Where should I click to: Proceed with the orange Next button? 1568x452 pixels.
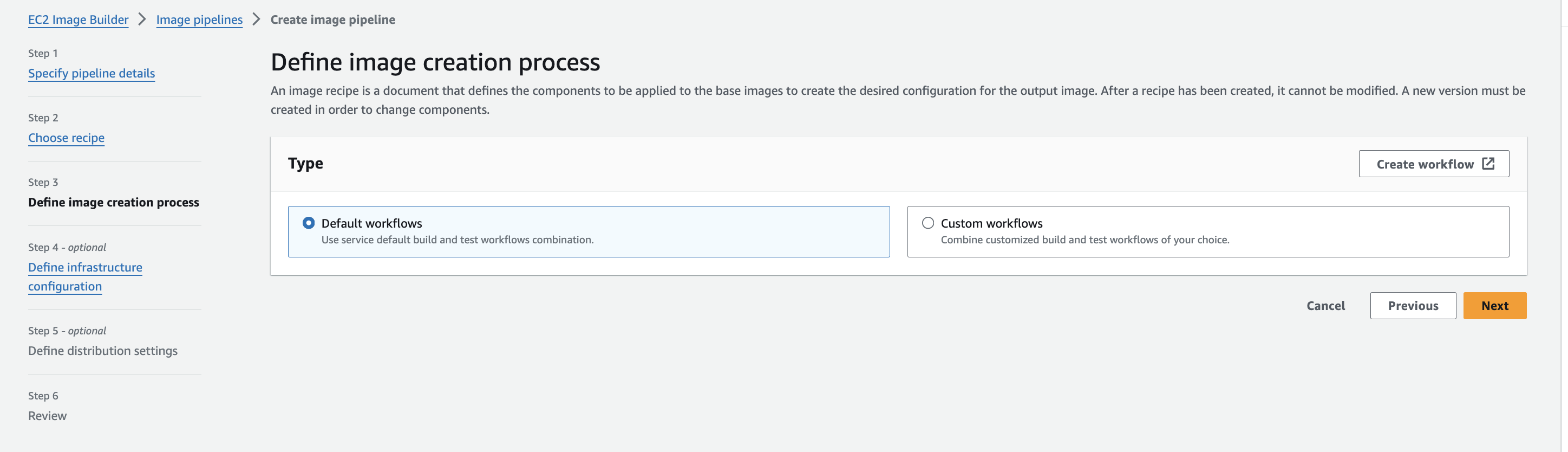pos(1494,306)
